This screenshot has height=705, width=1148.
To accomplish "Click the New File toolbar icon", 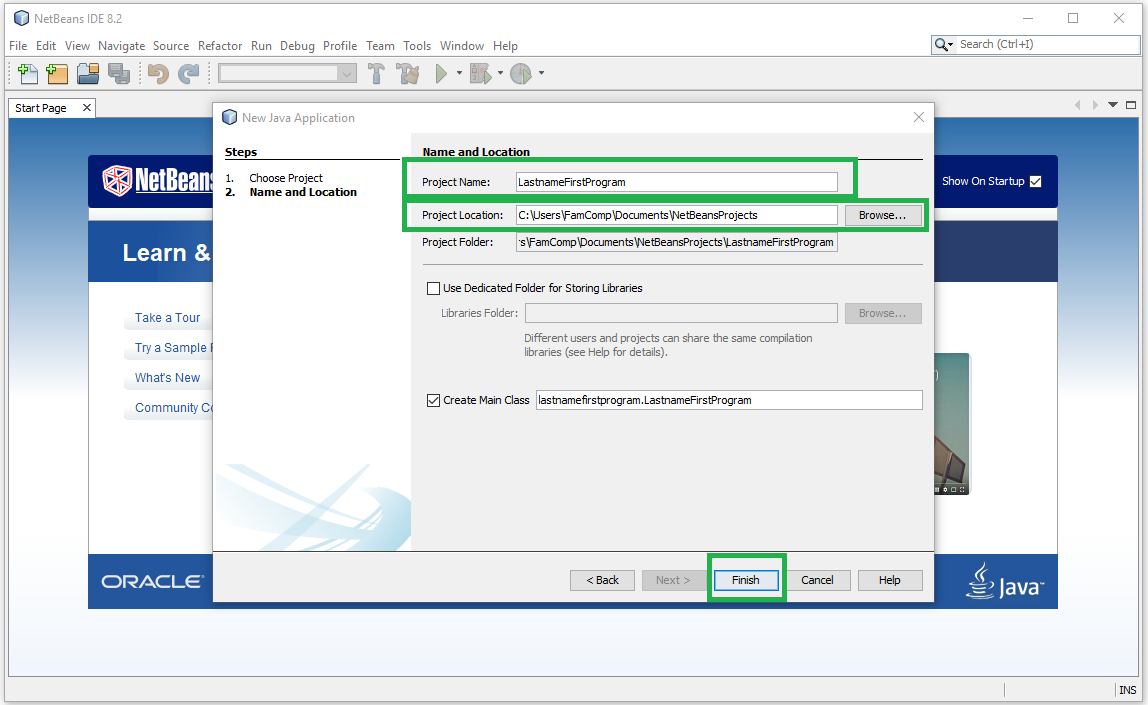I will point(27,73).
